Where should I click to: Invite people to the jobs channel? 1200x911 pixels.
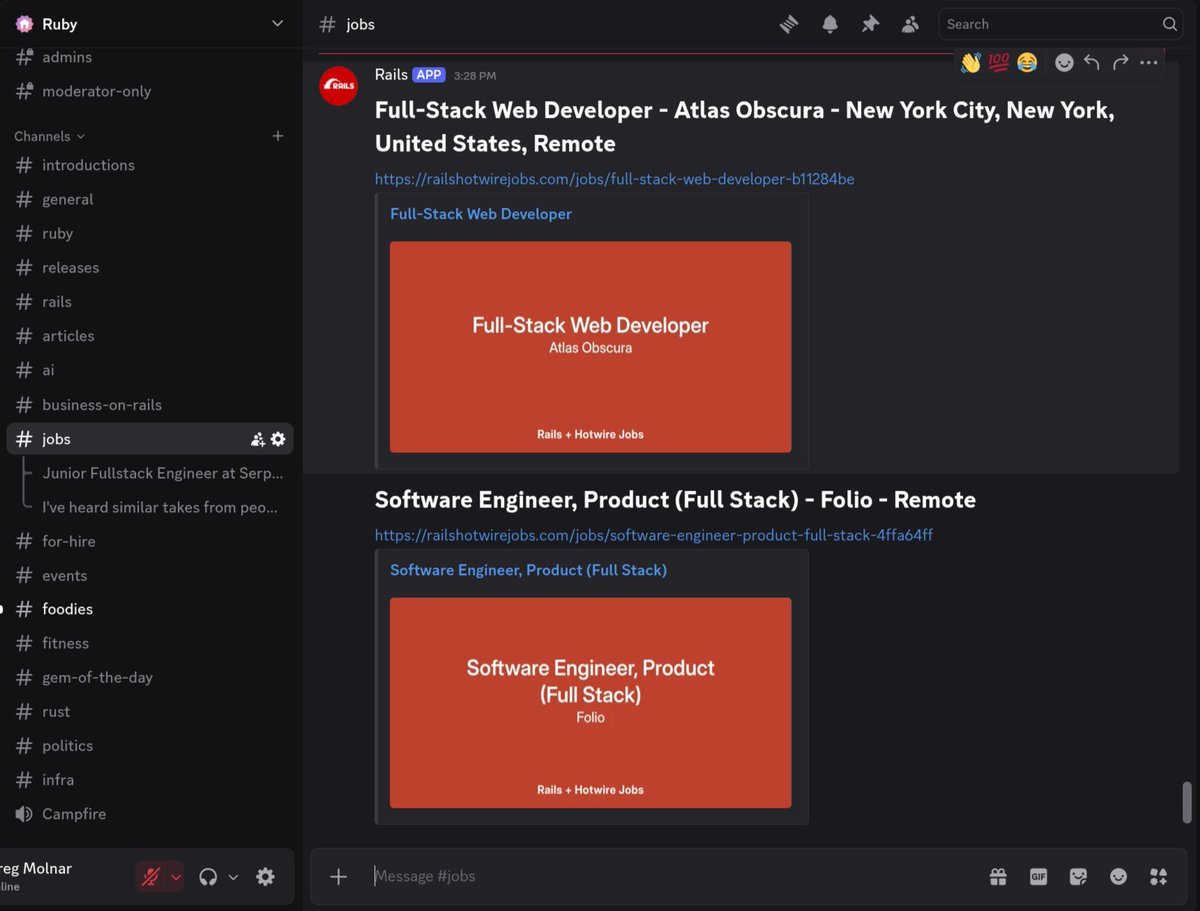(x=258, y=439)
